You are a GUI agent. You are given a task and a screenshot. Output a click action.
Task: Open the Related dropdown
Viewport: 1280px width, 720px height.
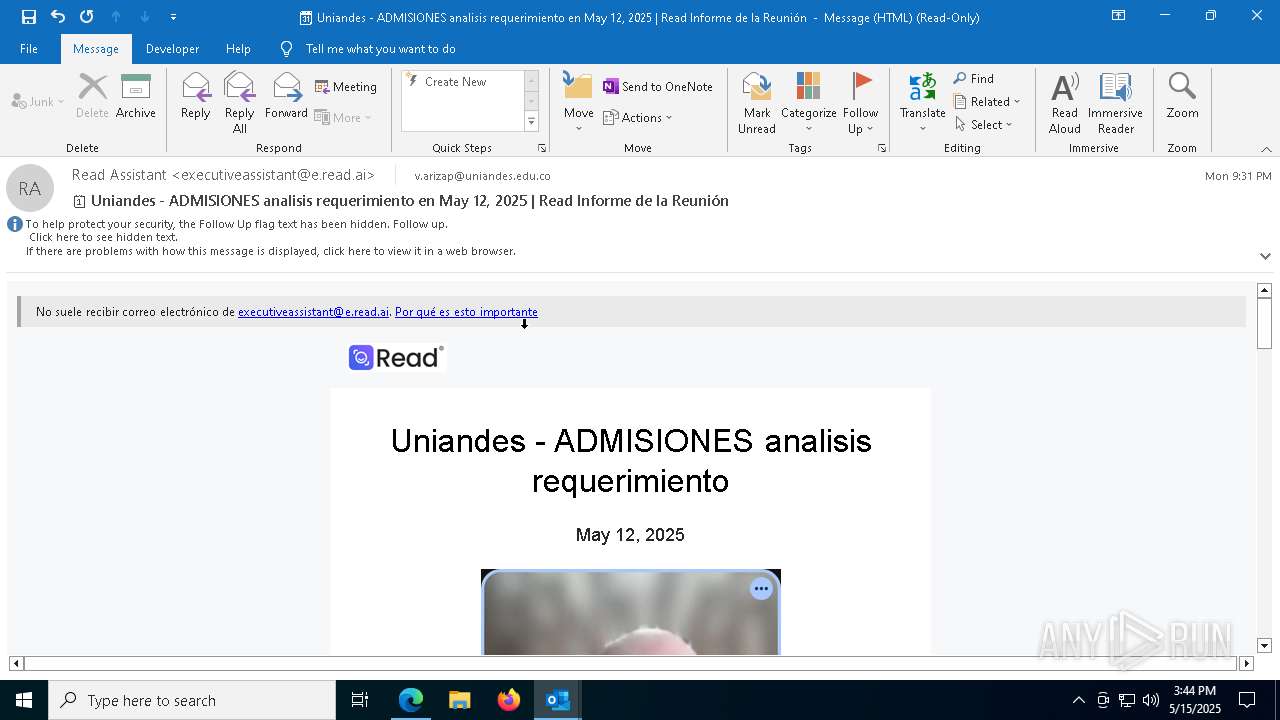click(x=987, y=102)
